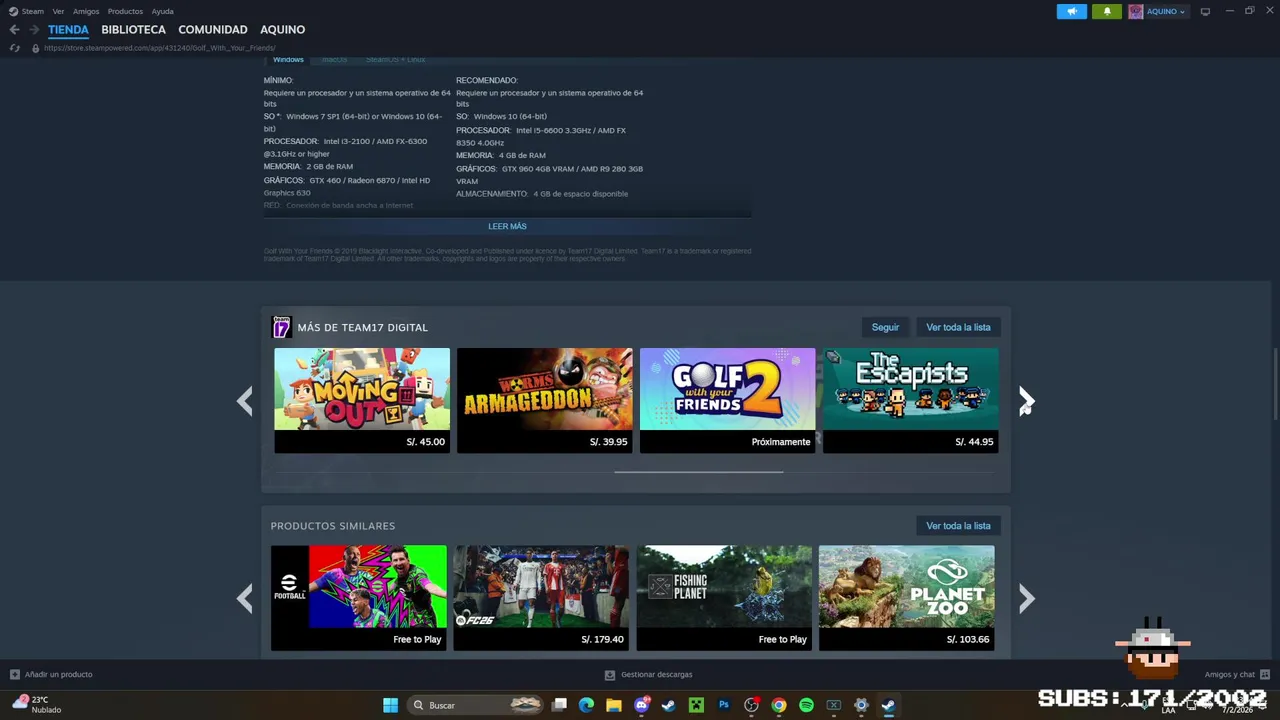
Task: Open Google Chrome from the taskbar
Action: coord(779,705)
